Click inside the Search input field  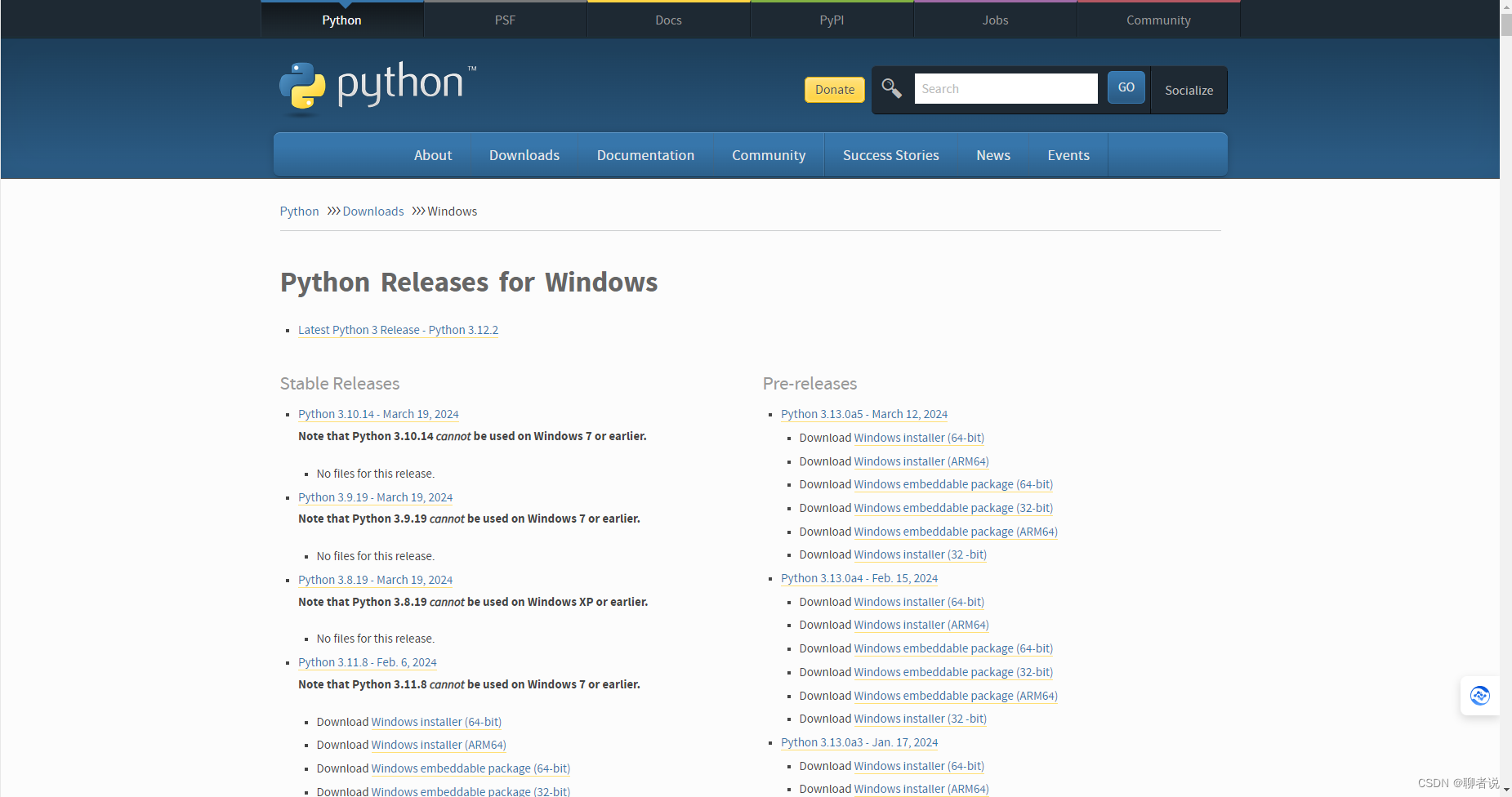point(1006,88)
